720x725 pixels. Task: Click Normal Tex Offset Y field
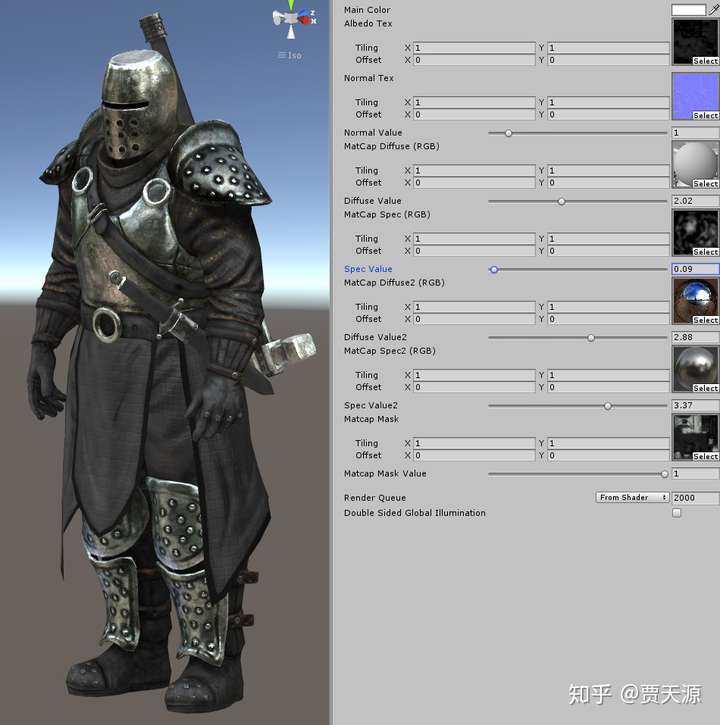[x=609, y=114]
